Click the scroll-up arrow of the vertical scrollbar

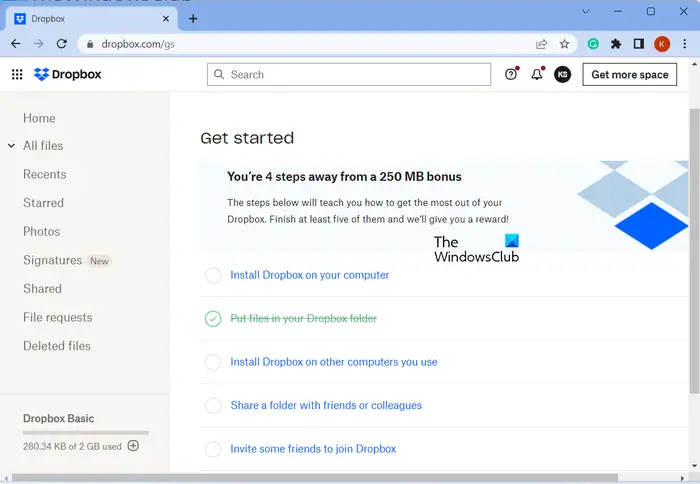[x=694, y=64]
